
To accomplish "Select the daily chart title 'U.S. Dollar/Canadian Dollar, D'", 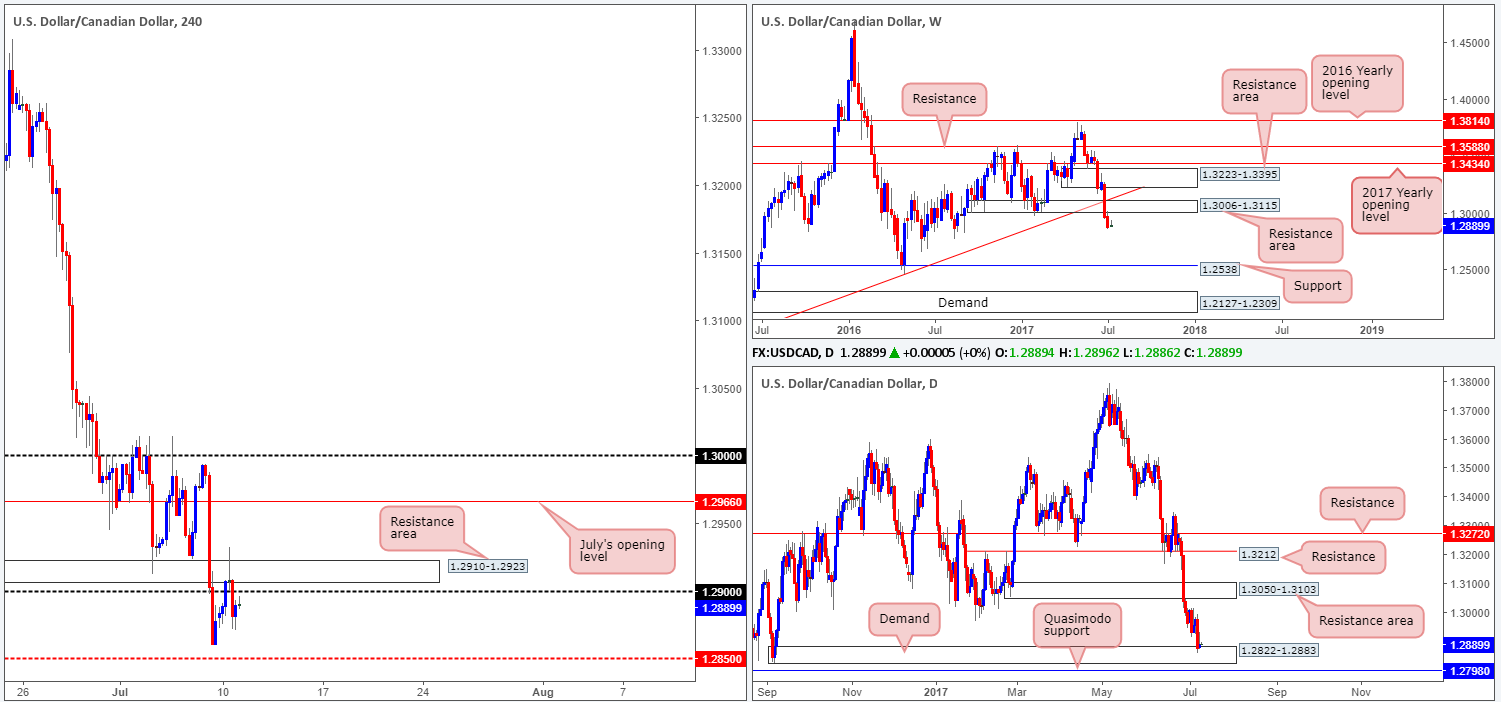I will pos(850,384).
